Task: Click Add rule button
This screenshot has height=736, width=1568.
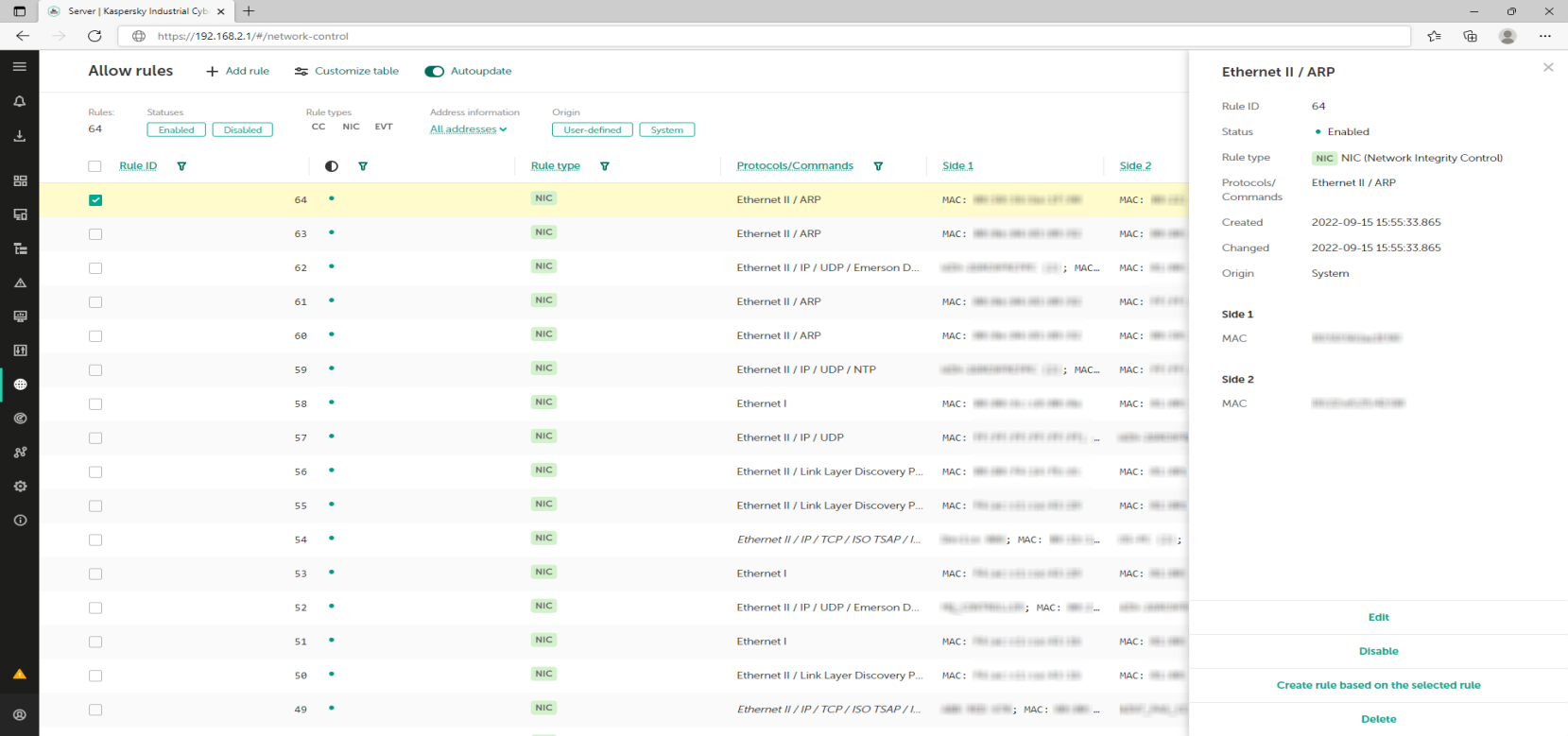Action: pyautogui.click(x=238, y=72)
